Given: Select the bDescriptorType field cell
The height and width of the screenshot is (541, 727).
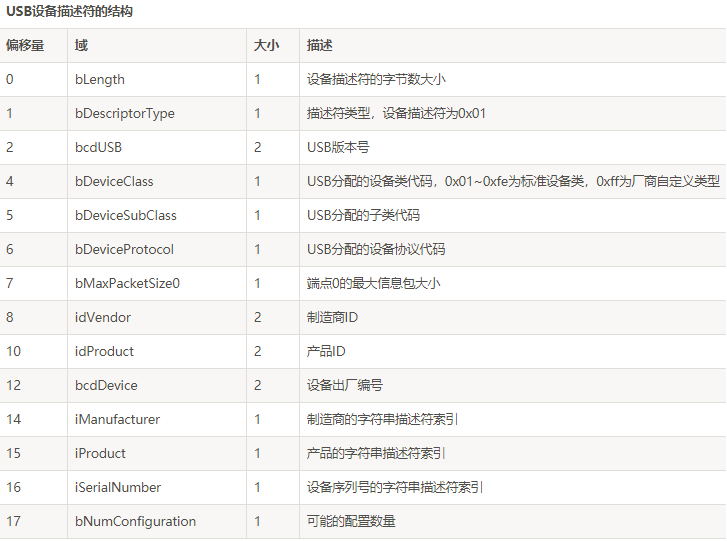Looking at the screenshot, I should pyautogui.click(x=125, y=113).
